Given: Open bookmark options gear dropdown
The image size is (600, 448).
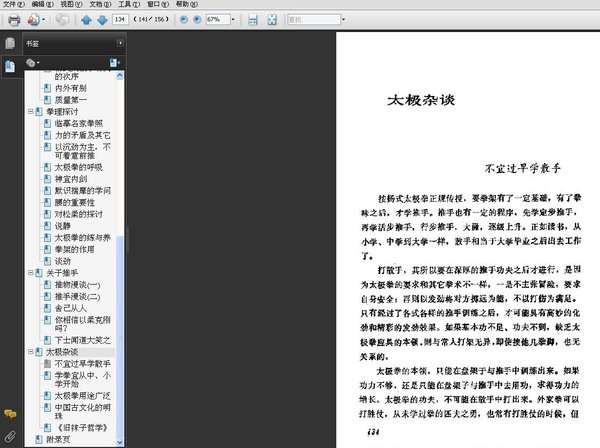Looking at the screenshot, I should pyautogui.click(x=33, y=63).
